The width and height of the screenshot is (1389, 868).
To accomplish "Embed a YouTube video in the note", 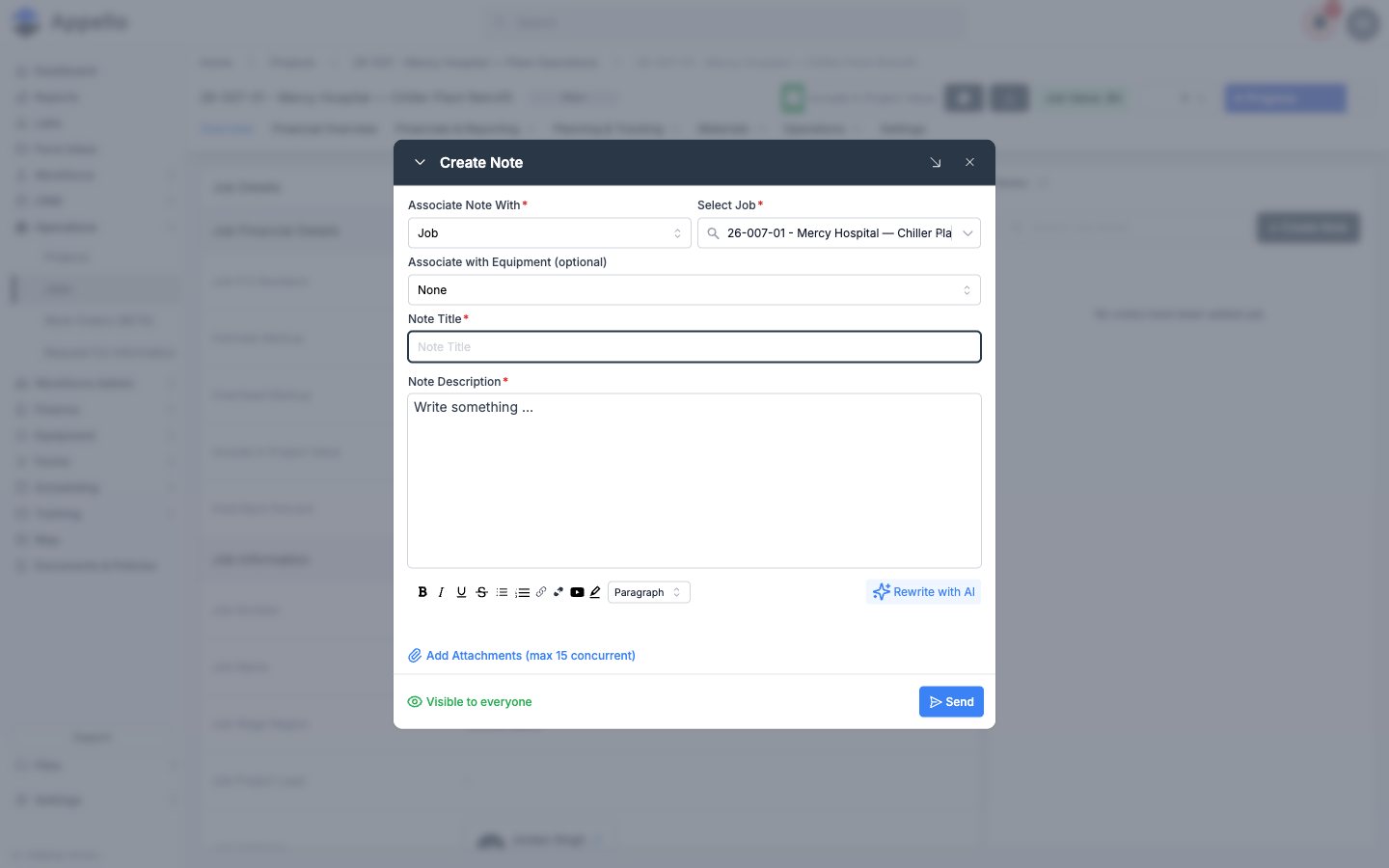I will [577, 592].
